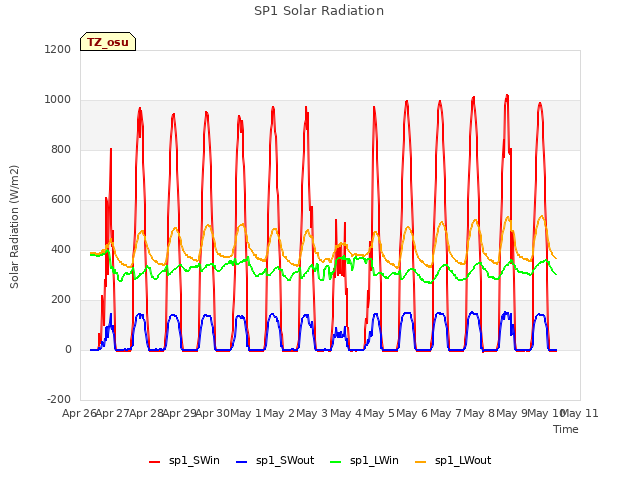This screenshot has height=480, width=640.
Task: Click the x-axis tick label Apr 26
Action: tap(79, 413)
